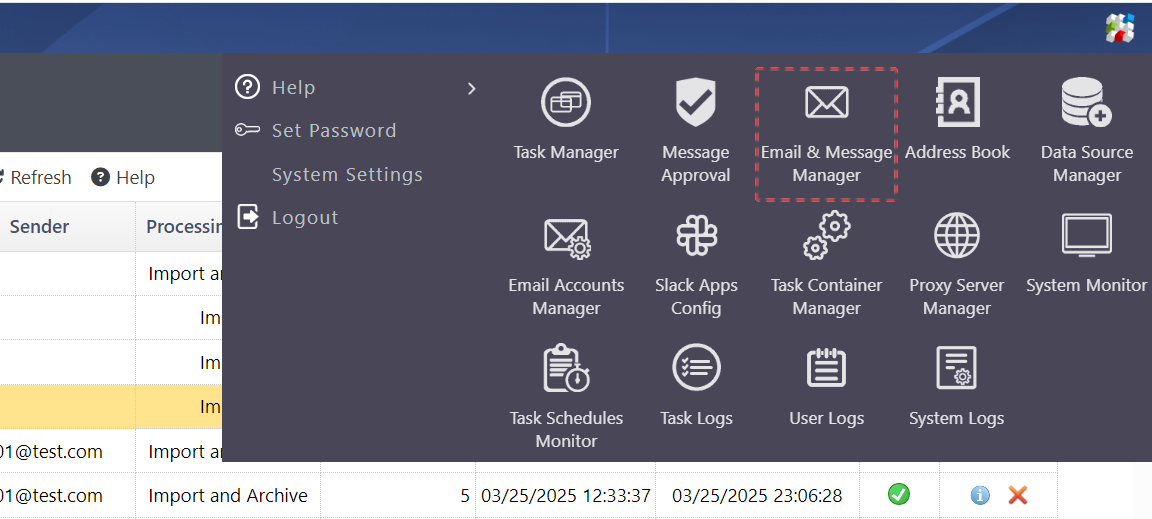Click the red X delete icon
Screen dimensions: 1152x519
[1018, 495]
